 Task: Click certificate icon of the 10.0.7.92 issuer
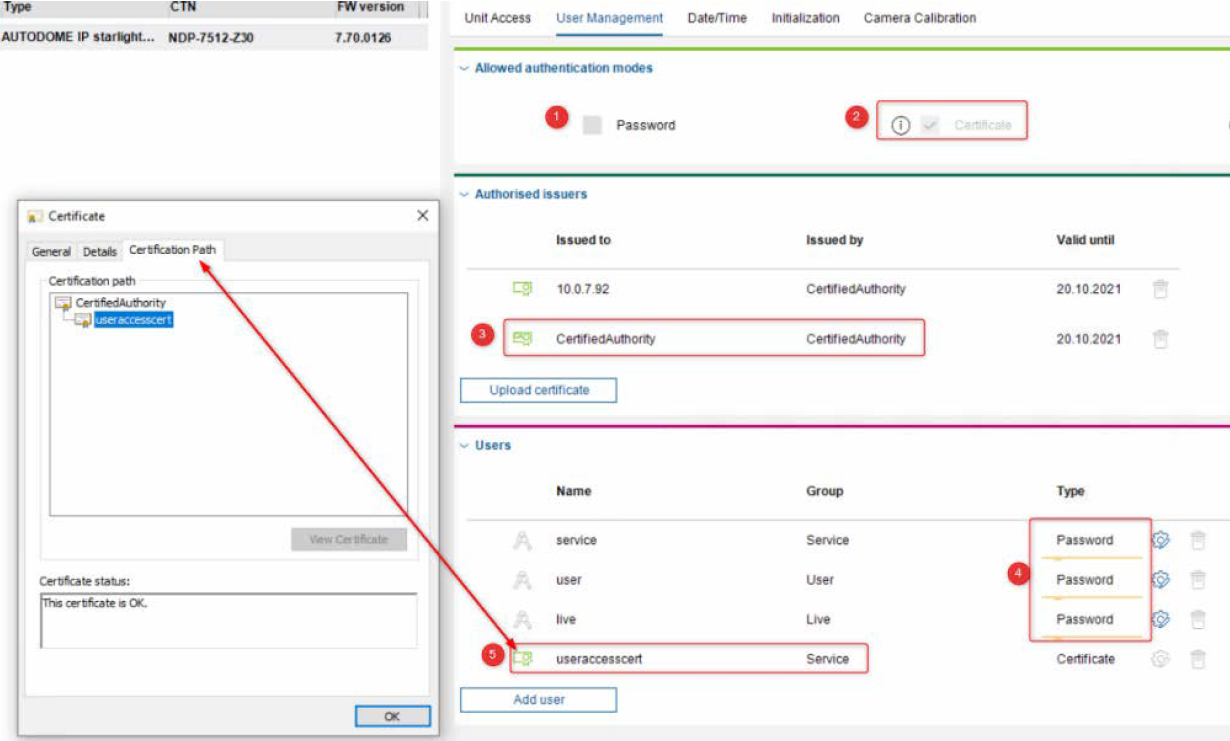point(522,289)
